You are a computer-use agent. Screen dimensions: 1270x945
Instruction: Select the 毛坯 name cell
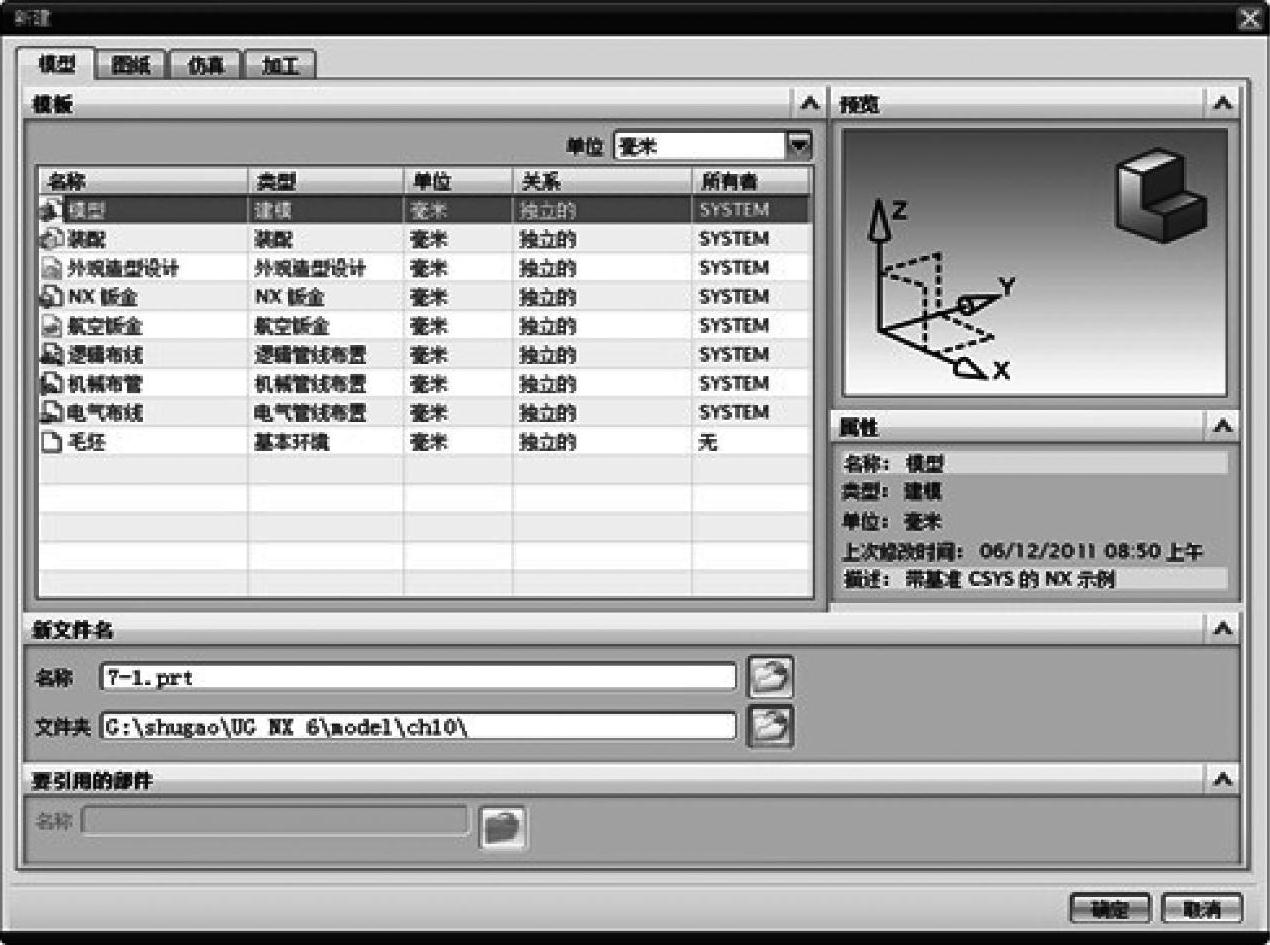(86, 443)
